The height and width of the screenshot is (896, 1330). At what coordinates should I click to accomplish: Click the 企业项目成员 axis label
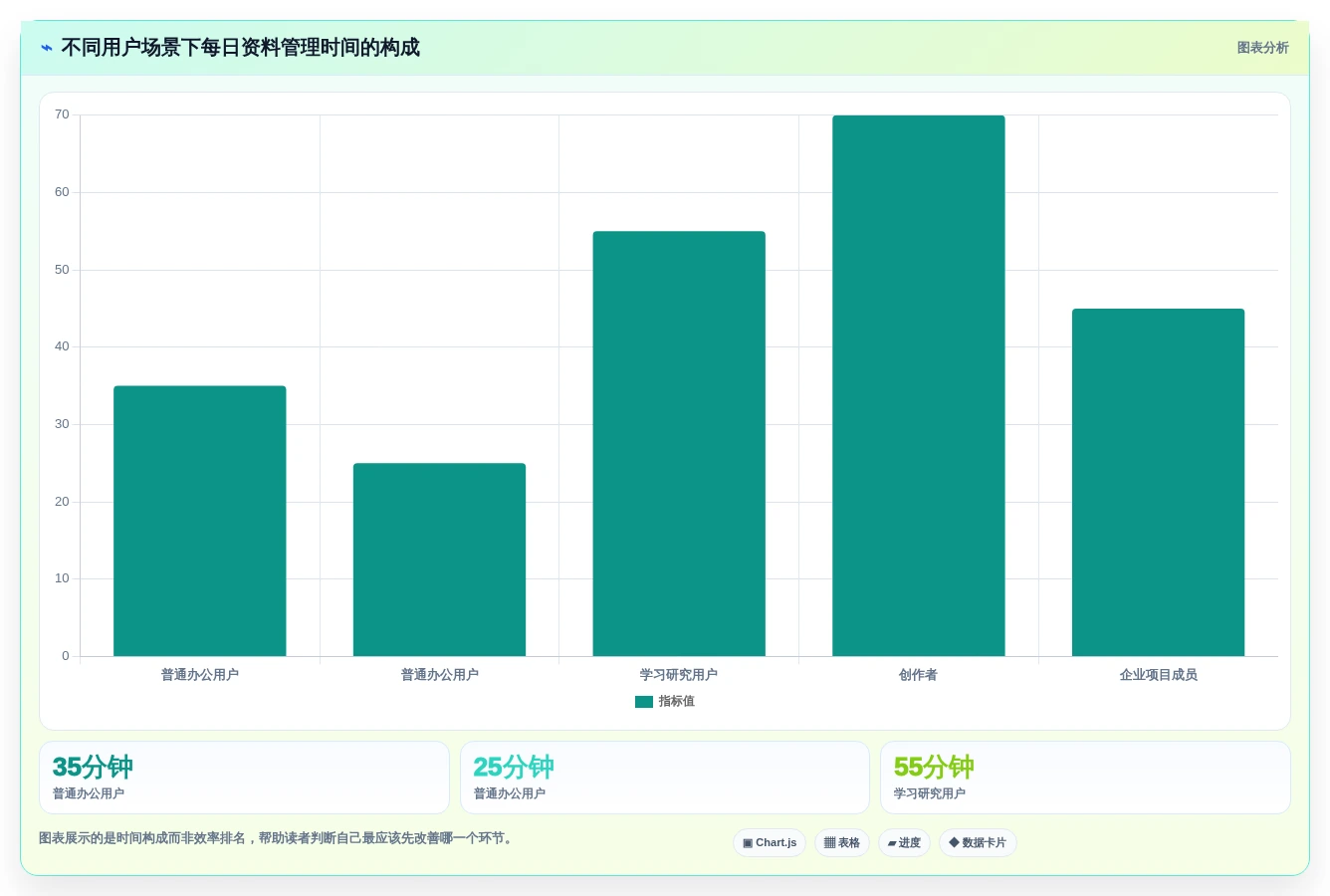[1158, 675]
